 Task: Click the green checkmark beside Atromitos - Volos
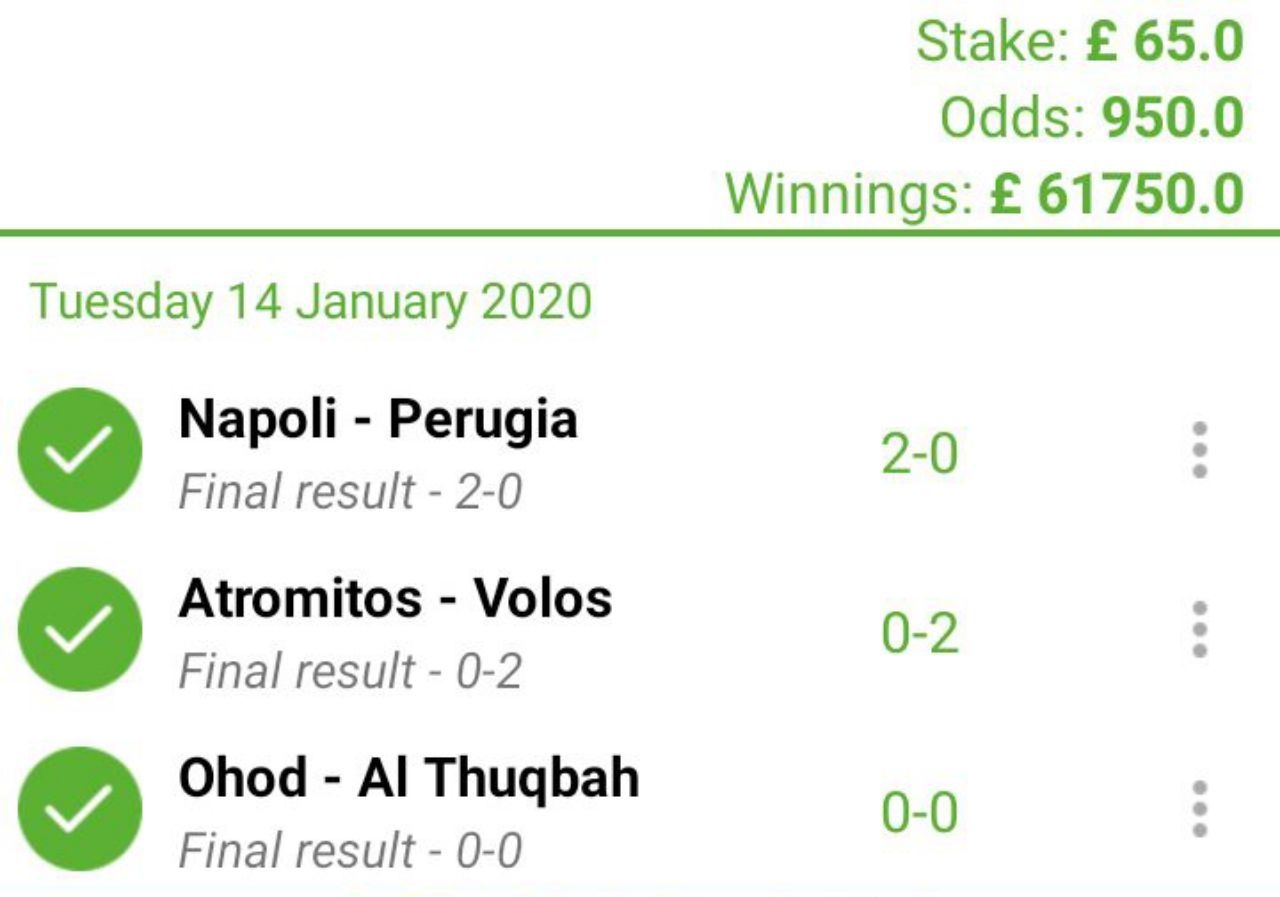coord(80,629)
